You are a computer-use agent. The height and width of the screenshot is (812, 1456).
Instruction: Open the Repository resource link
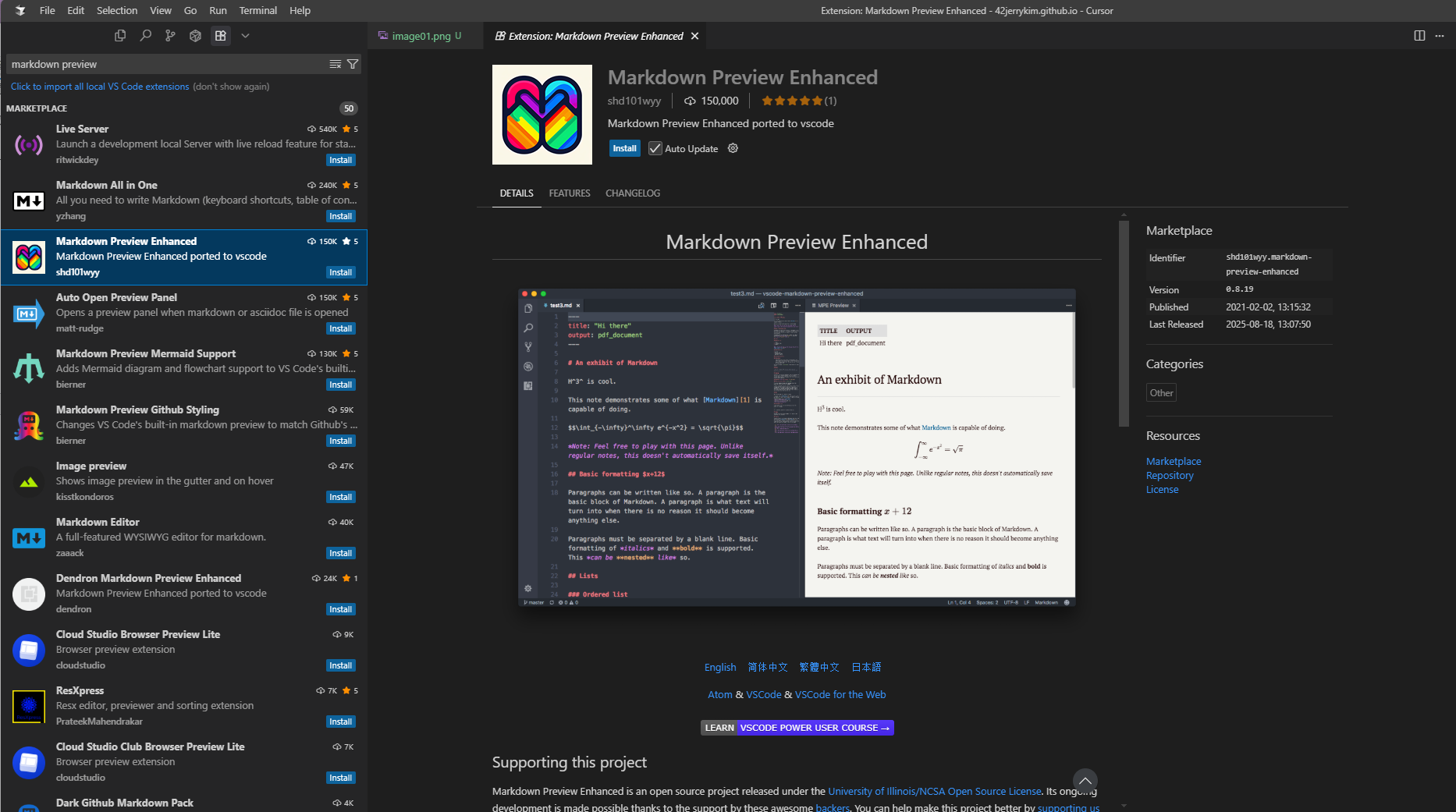click(x=1169, y=476)
